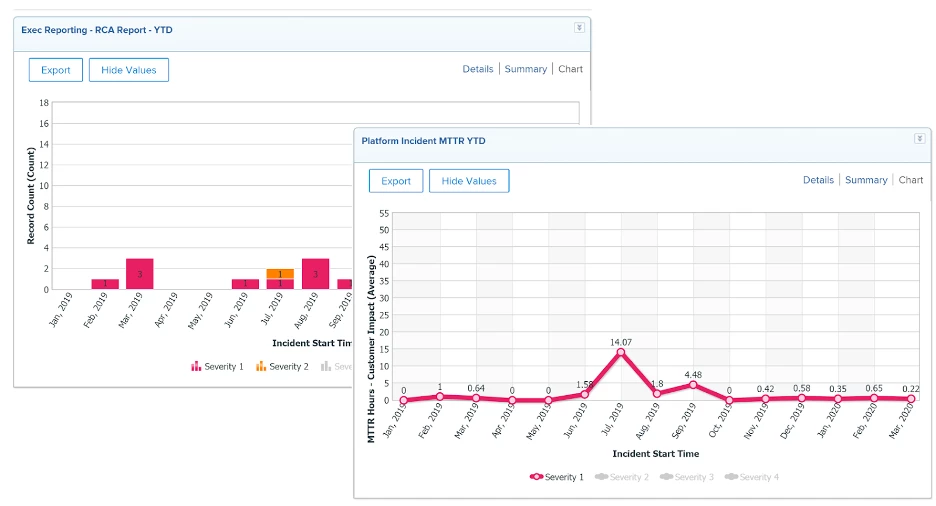
Task: Open Summary view in the RCA Report panel
Action: coord(525,69)
